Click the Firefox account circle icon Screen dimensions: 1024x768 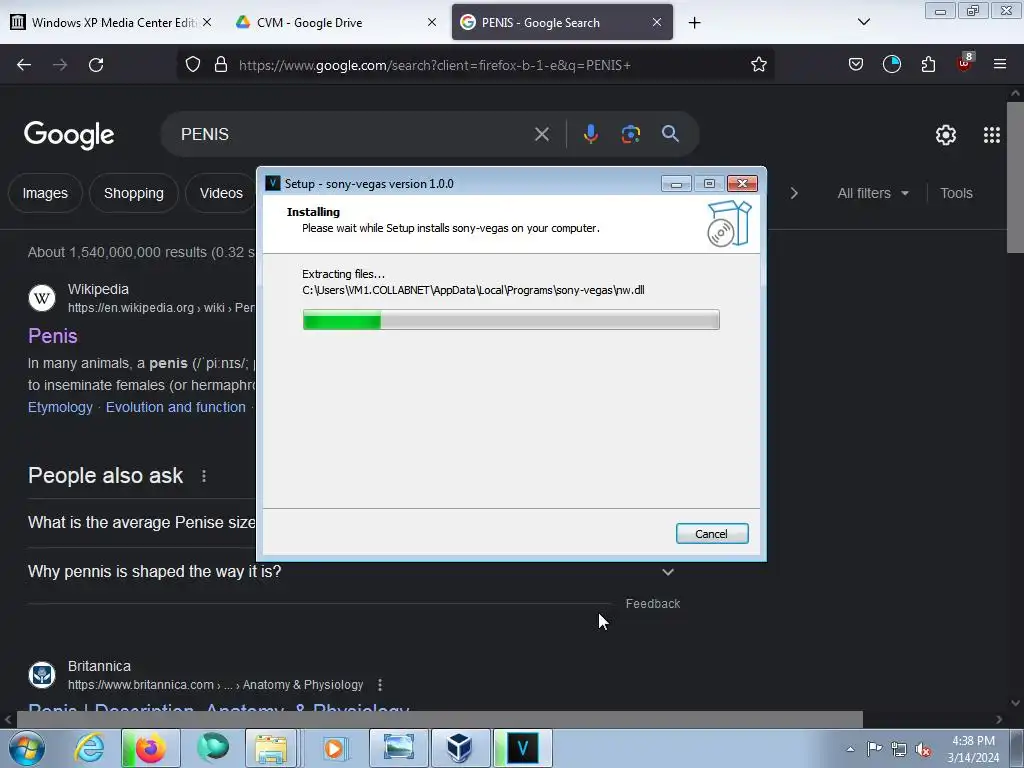(x=891, y=65)
